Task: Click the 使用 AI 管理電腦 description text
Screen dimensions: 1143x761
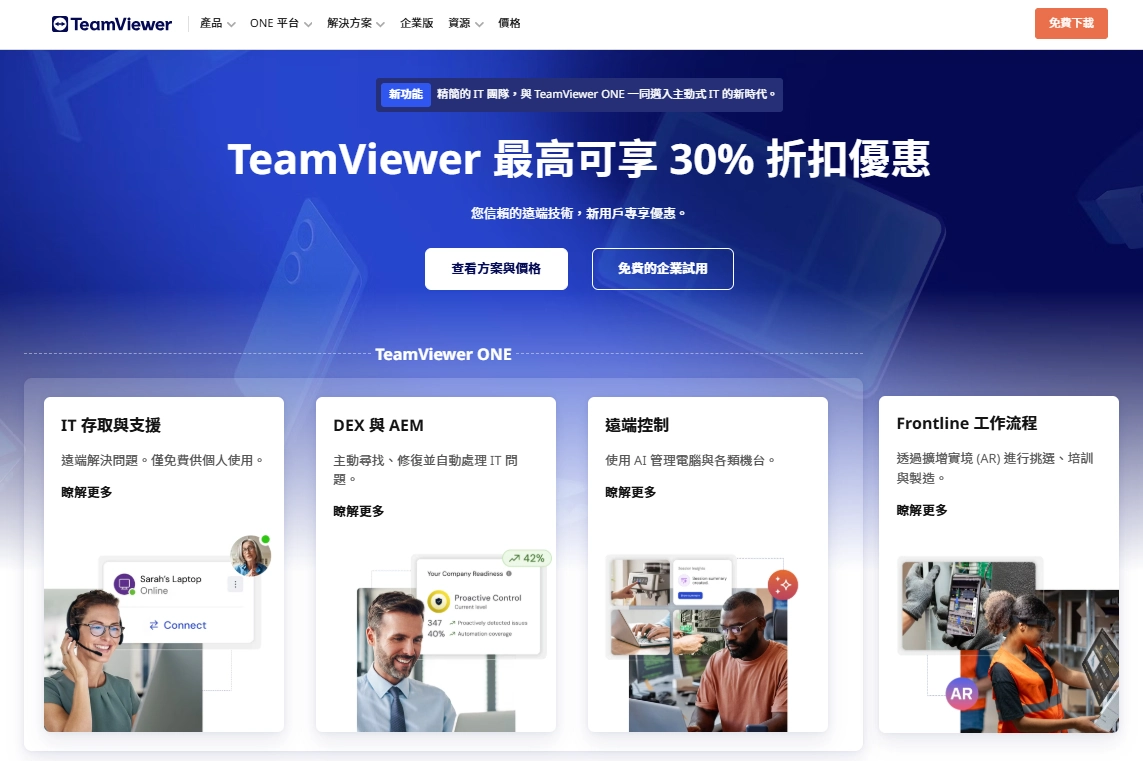Action: [x=691, y=461]
